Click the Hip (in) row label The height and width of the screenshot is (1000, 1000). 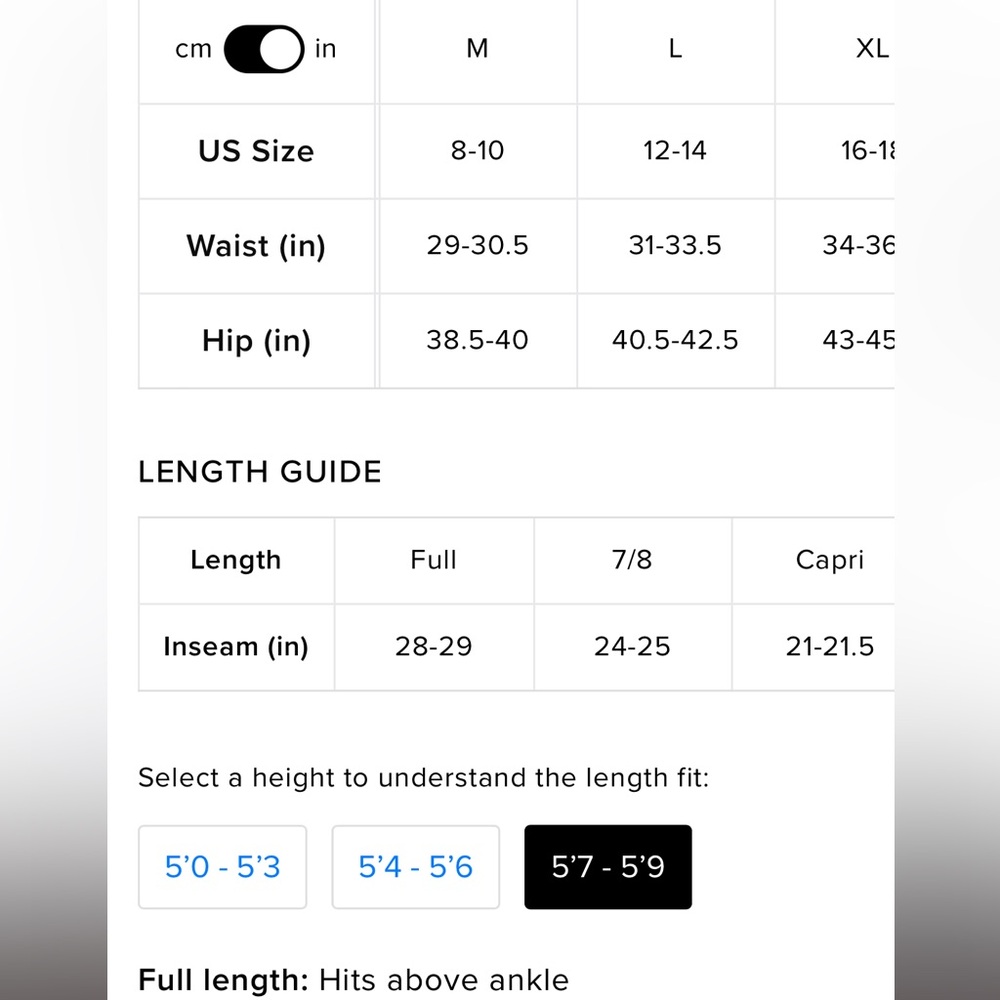tap(256, 341)
